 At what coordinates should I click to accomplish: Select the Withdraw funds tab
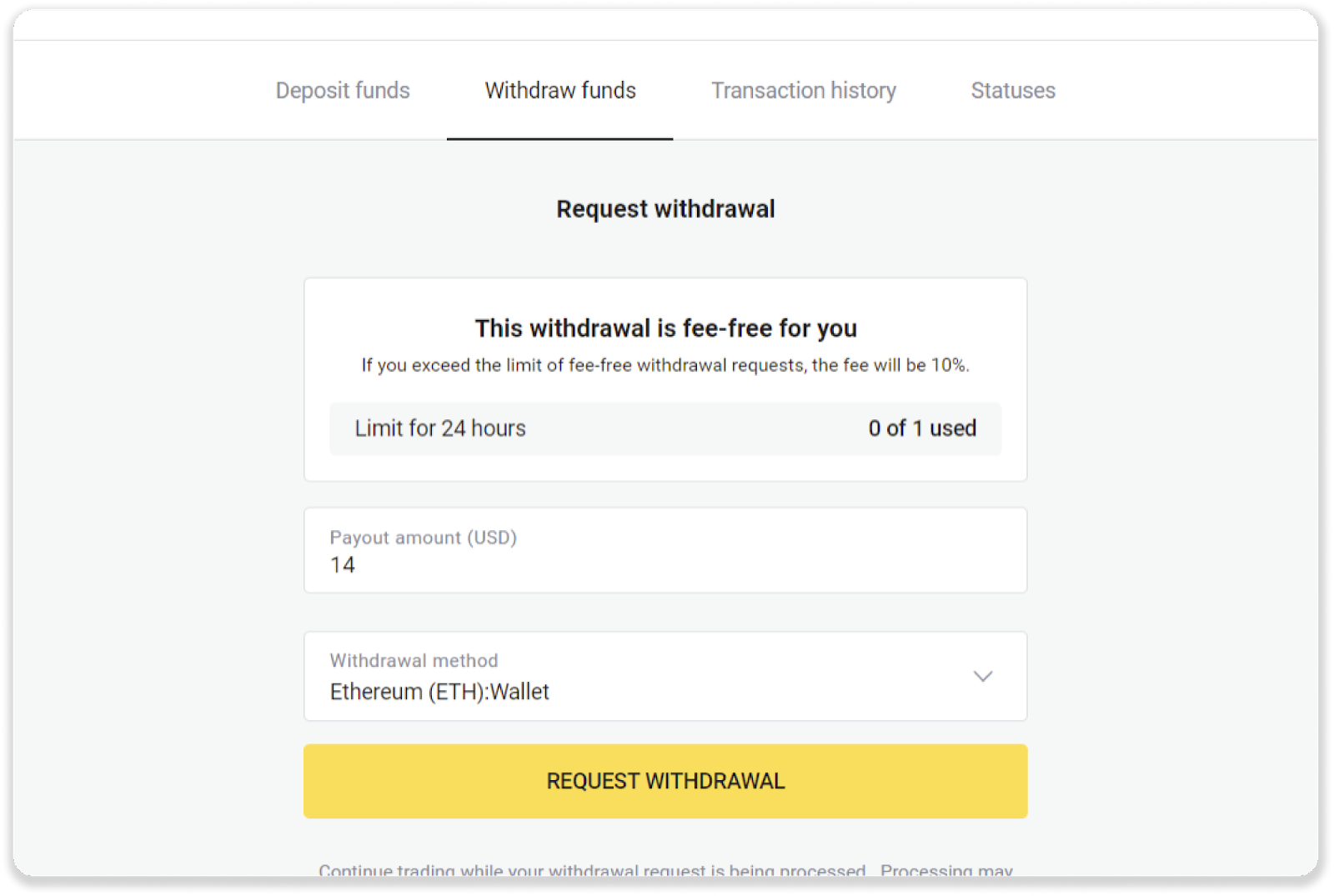tap(560, 90)
